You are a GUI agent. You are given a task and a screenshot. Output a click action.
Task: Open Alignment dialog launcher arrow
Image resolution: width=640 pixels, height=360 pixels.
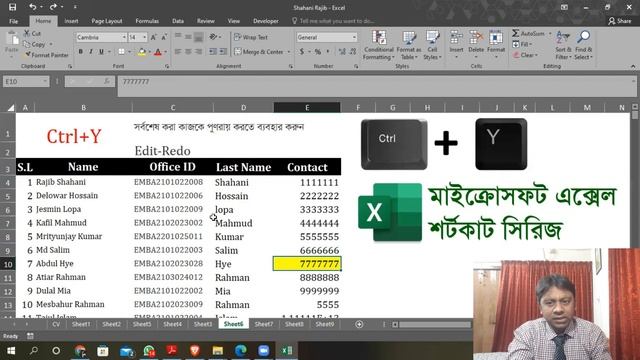291,66
